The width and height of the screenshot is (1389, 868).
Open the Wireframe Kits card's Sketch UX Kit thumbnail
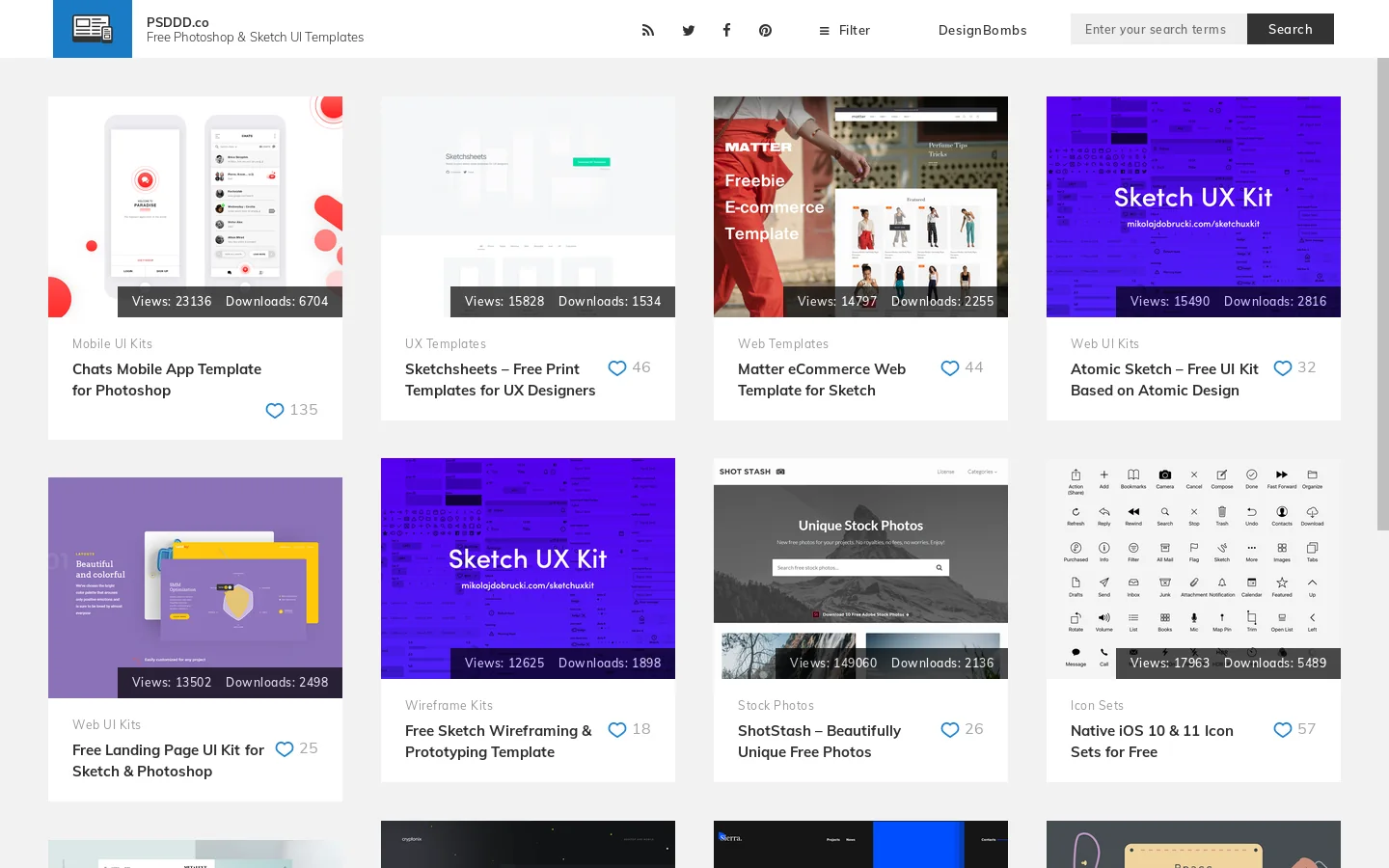pyautogui.click(x=528, y=568)
